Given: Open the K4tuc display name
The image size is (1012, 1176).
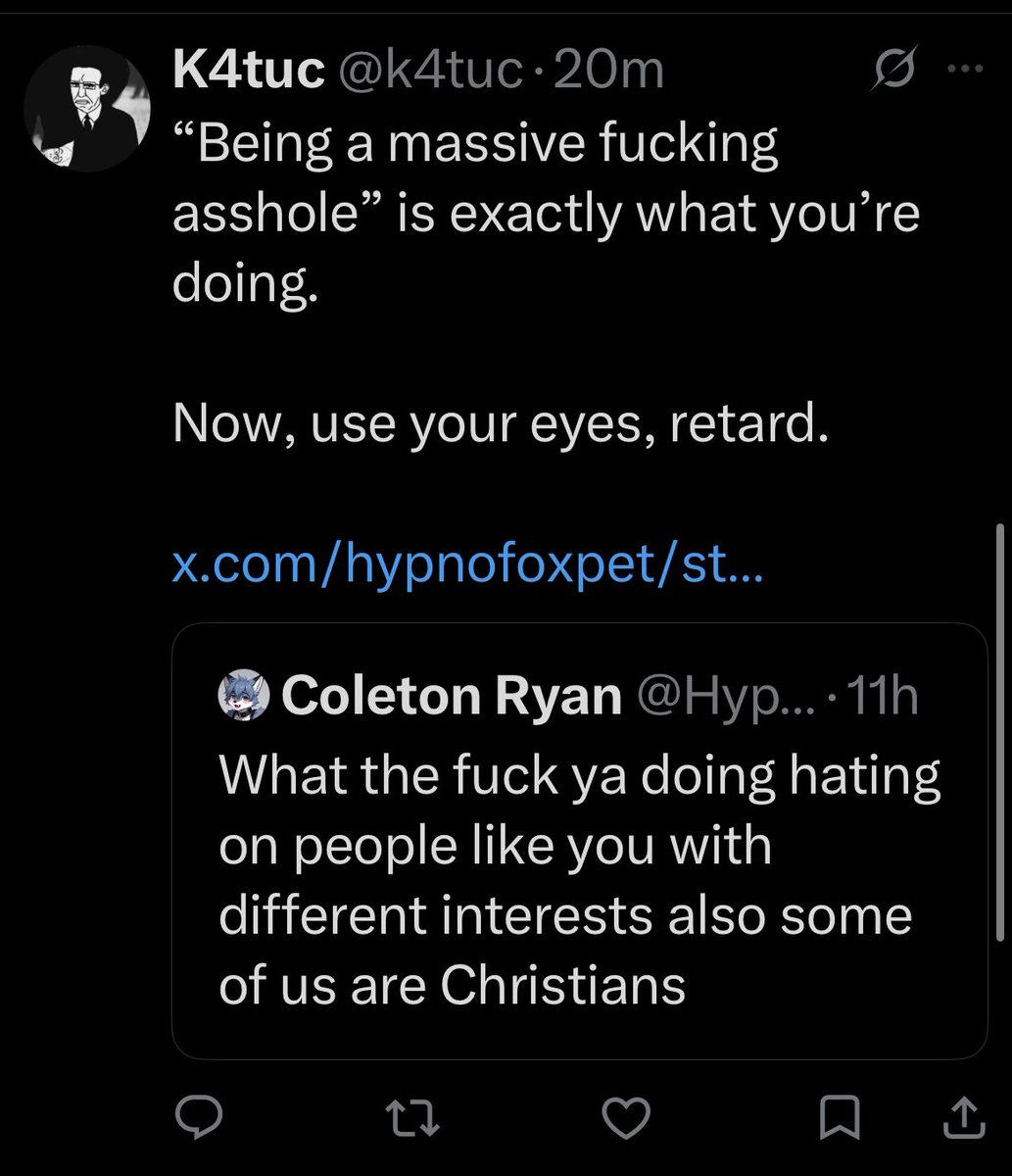Looking at the screenshot, I should [x=248, y=72].
